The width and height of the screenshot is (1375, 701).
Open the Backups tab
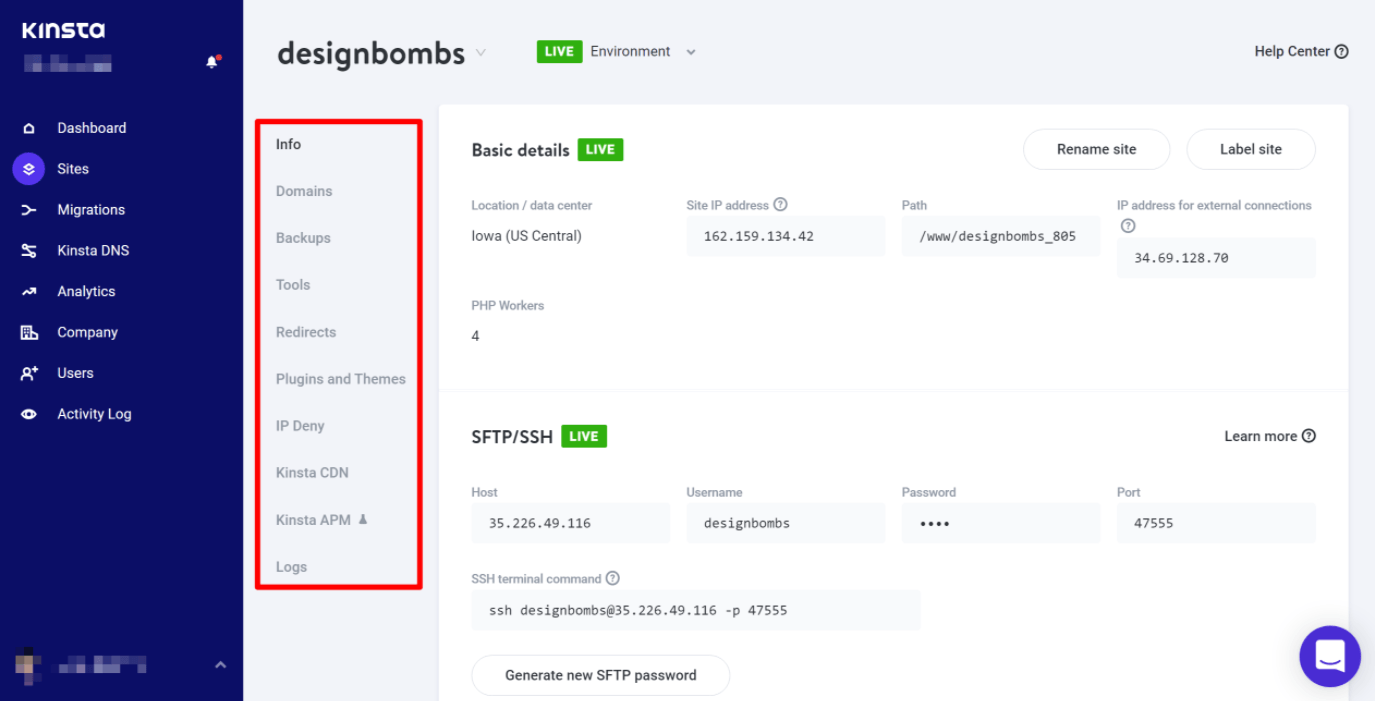pyautogui.click(x=303, y=238)
